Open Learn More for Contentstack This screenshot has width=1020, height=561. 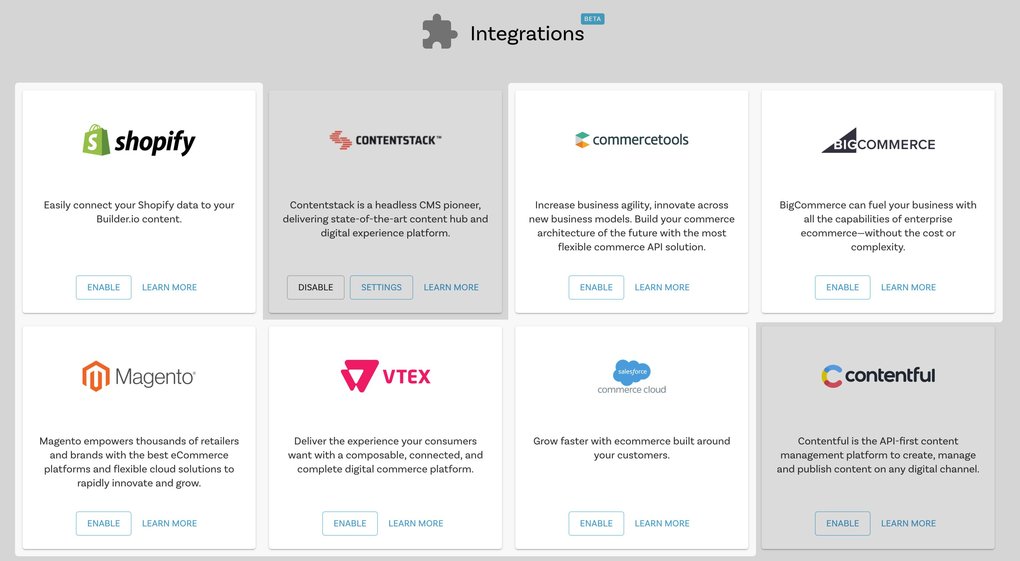coord(451,287)
